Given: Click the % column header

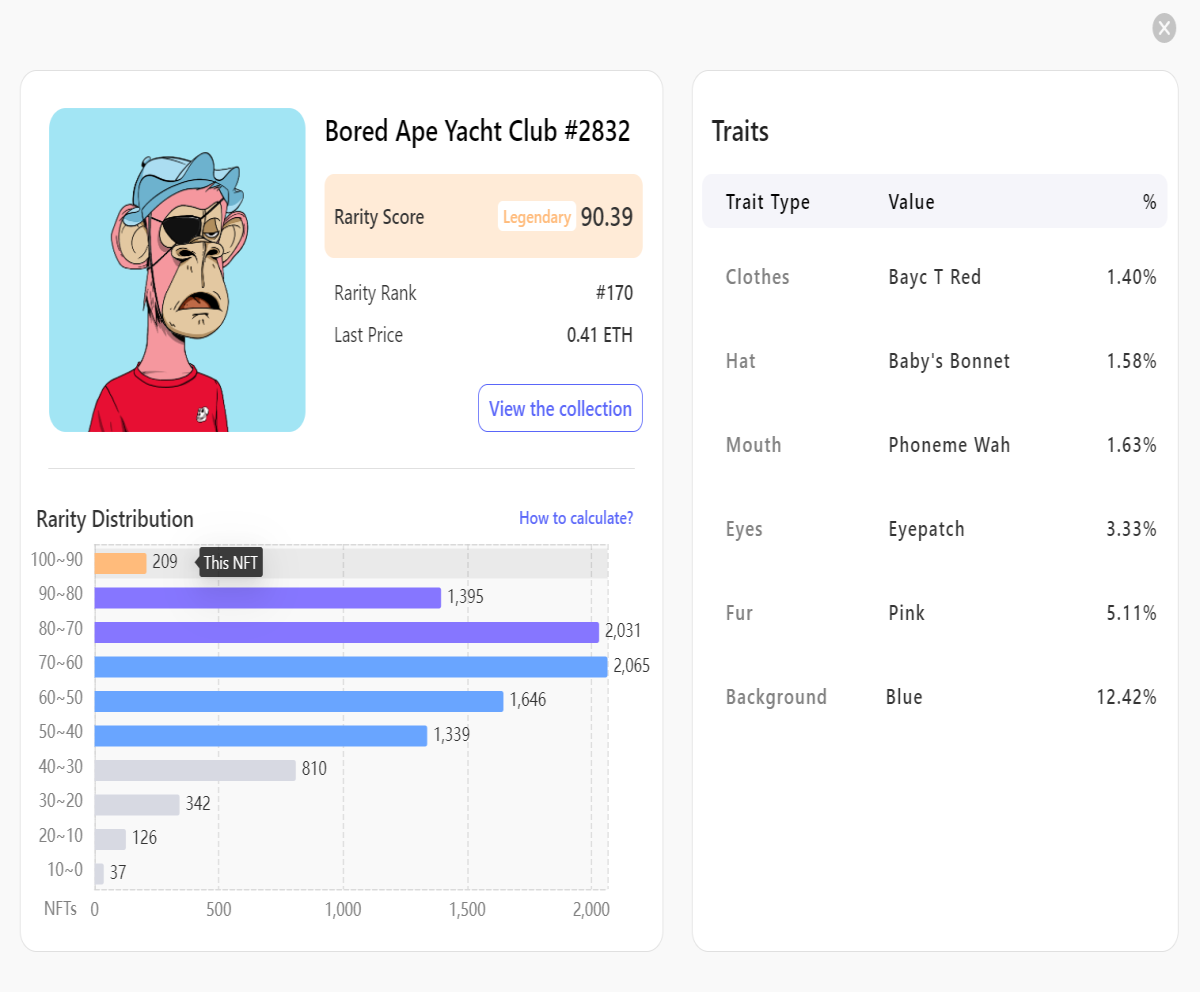Looking at the screenshot, I should click(x=1149, y=202).
